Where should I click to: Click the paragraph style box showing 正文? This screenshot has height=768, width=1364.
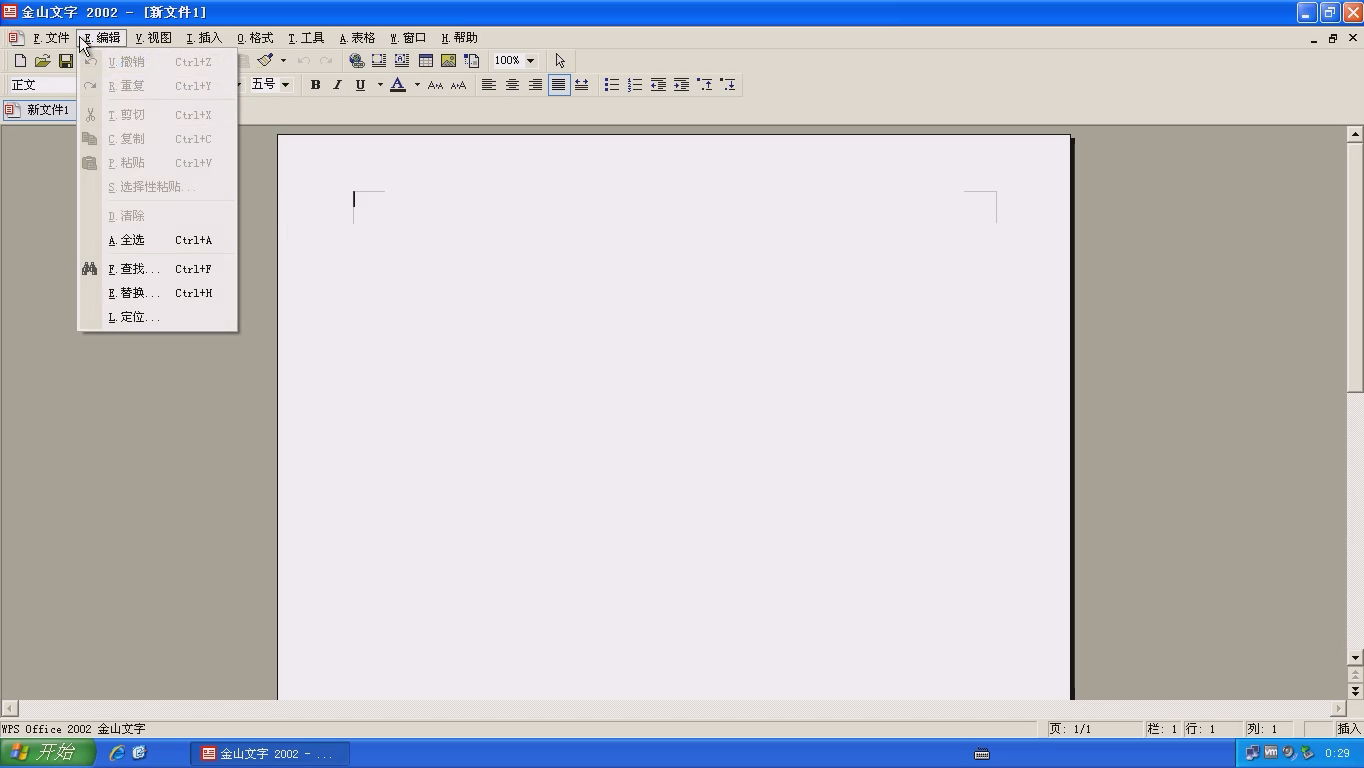pyautogui.click(x=42, y=85)
